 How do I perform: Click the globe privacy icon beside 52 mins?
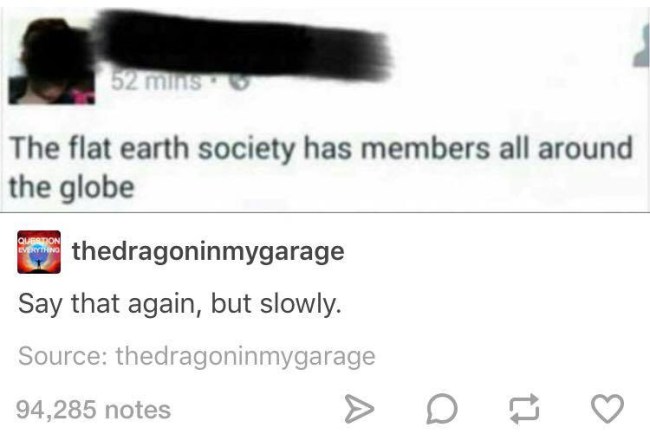[240, 82]
